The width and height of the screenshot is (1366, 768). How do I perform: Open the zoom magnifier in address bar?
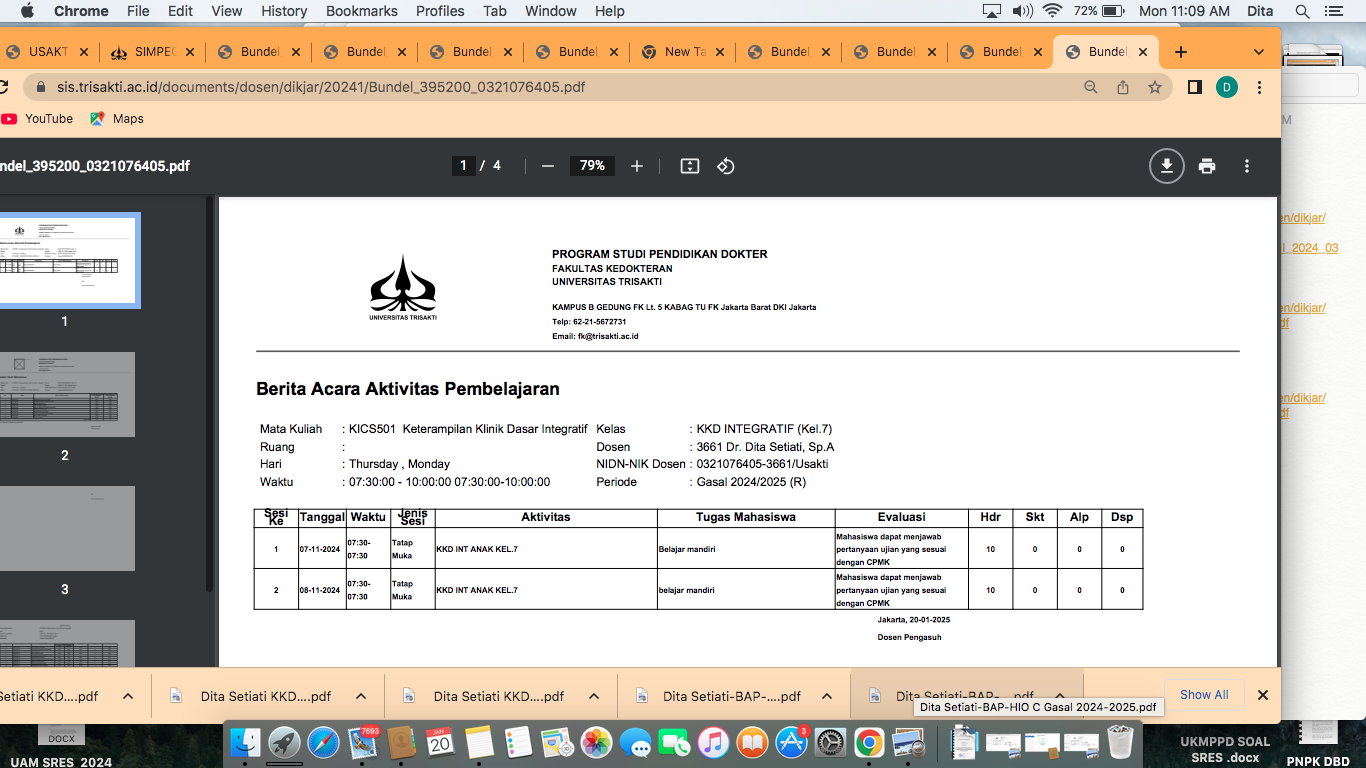1091,87
